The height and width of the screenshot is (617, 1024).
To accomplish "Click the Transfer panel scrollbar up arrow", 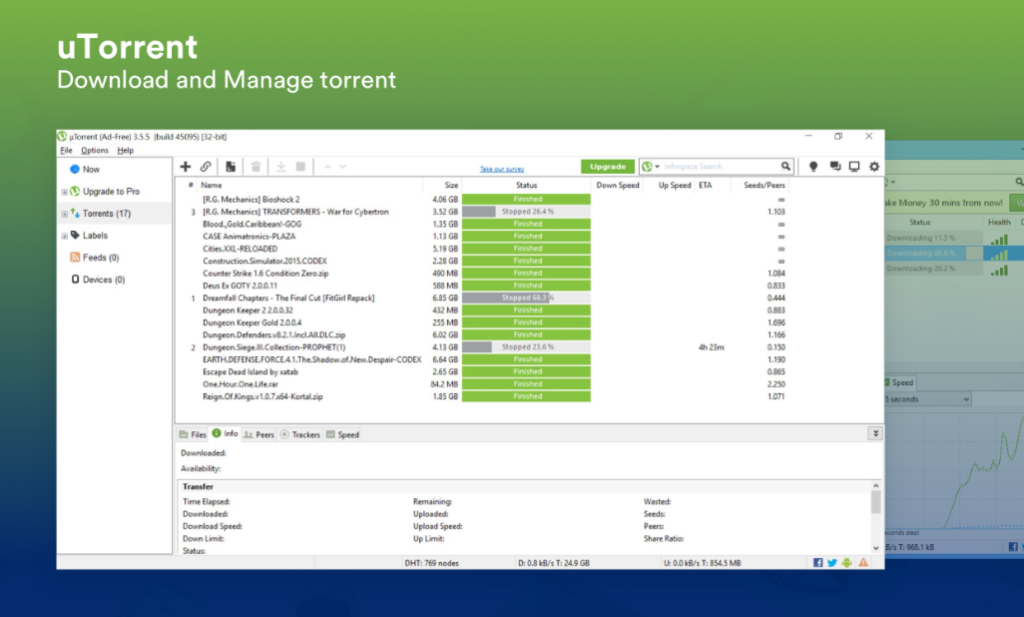I will pos(876,486).
